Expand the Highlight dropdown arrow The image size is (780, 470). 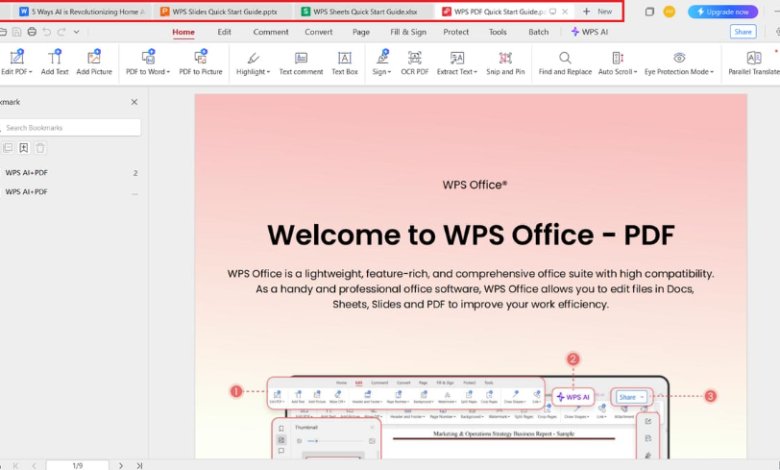click(269, 72)
